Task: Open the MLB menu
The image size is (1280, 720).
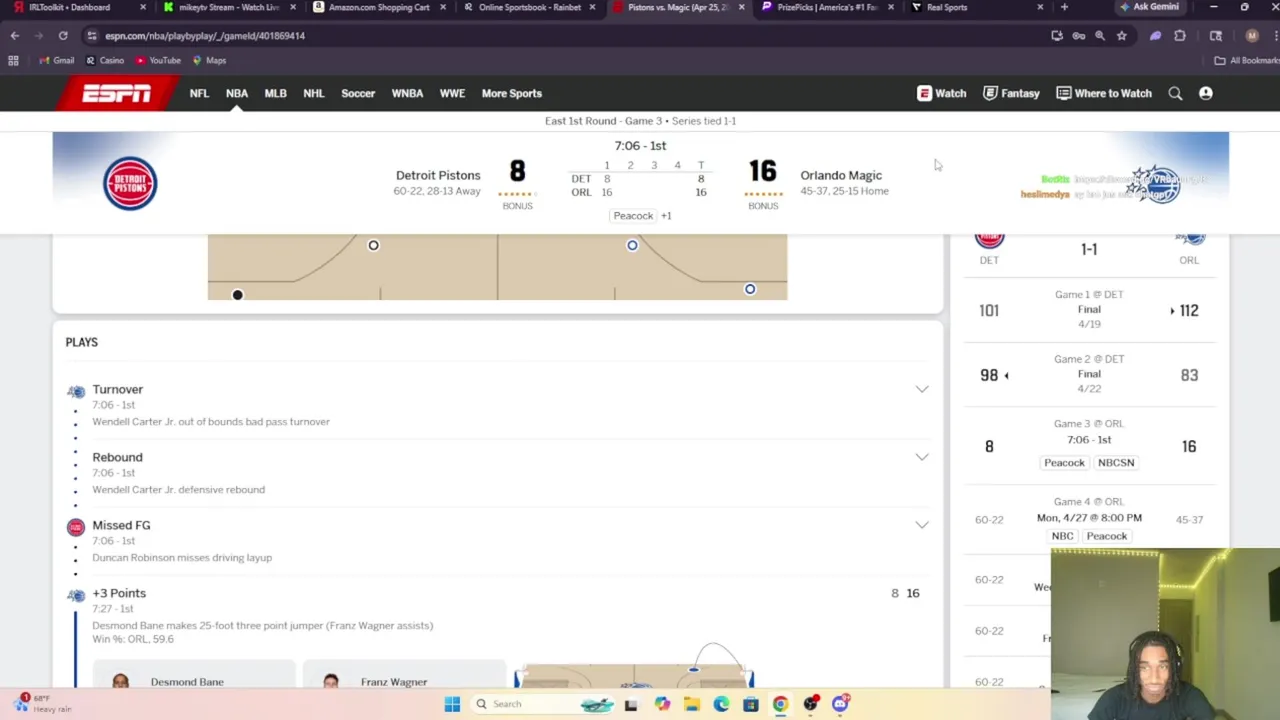Action: [275, 93]
